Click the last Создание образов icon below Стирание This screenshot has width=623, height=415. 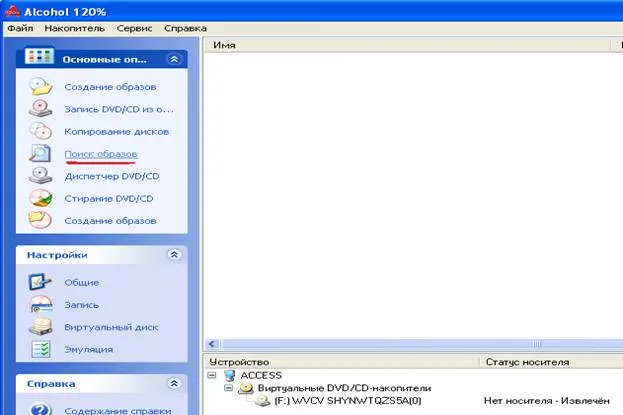tap(40, 220)
